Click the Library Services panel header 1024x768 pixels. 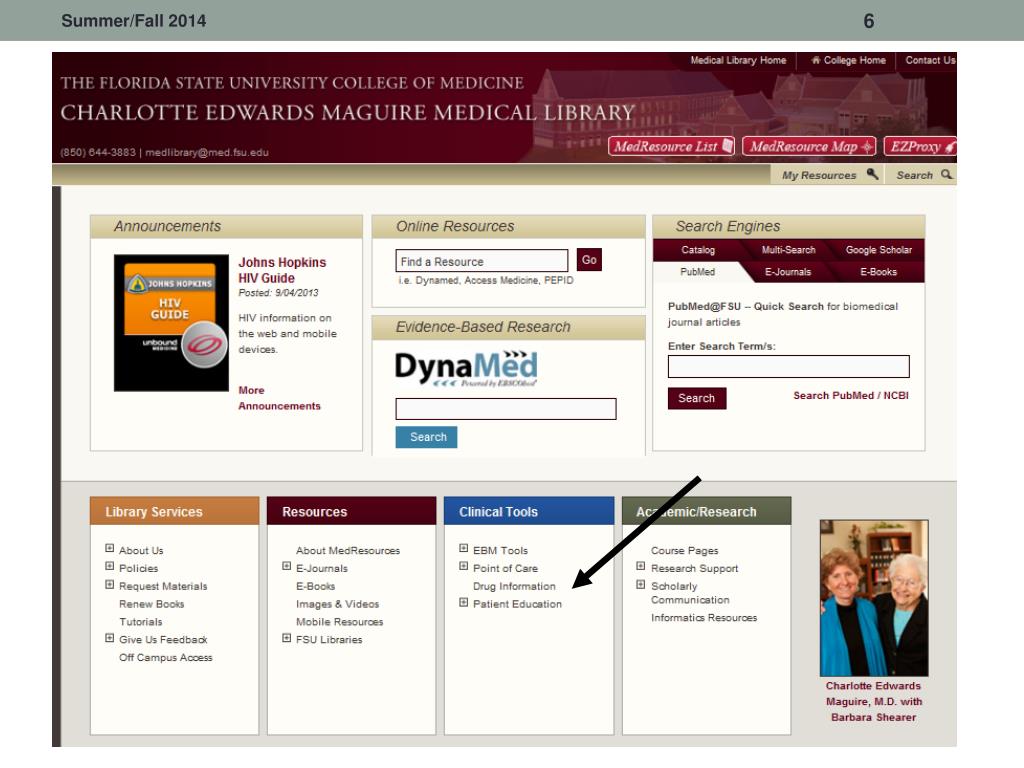click(174, 511)
